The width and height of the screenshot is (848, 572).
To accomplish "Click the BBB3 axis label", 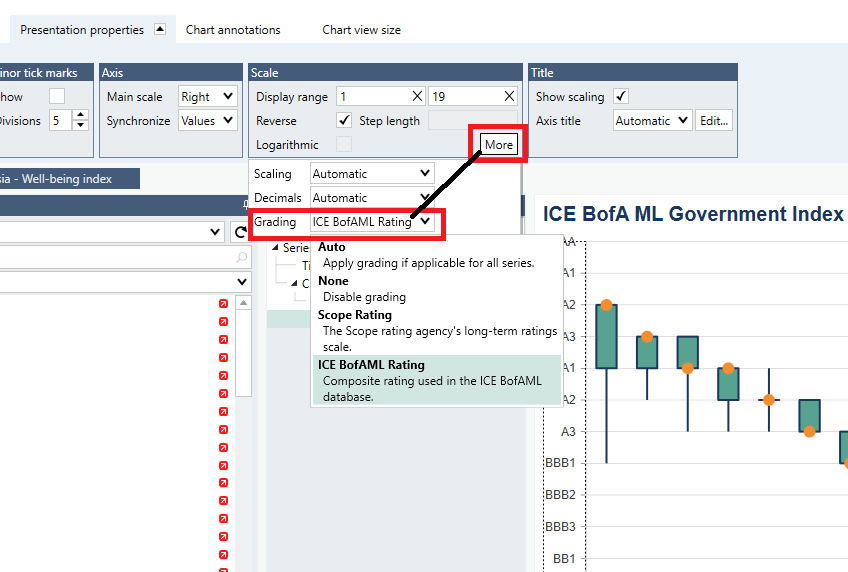I will click(x=560, y=527).
